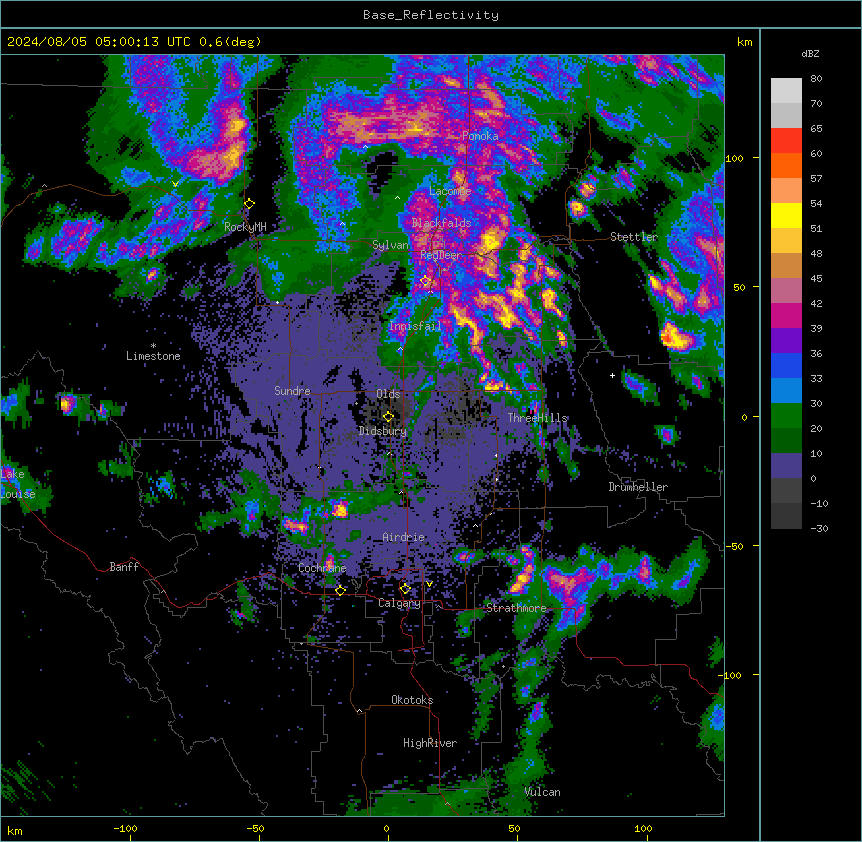The image size is (862, 842).
Task: Click the Banff label
Action: 124,567
